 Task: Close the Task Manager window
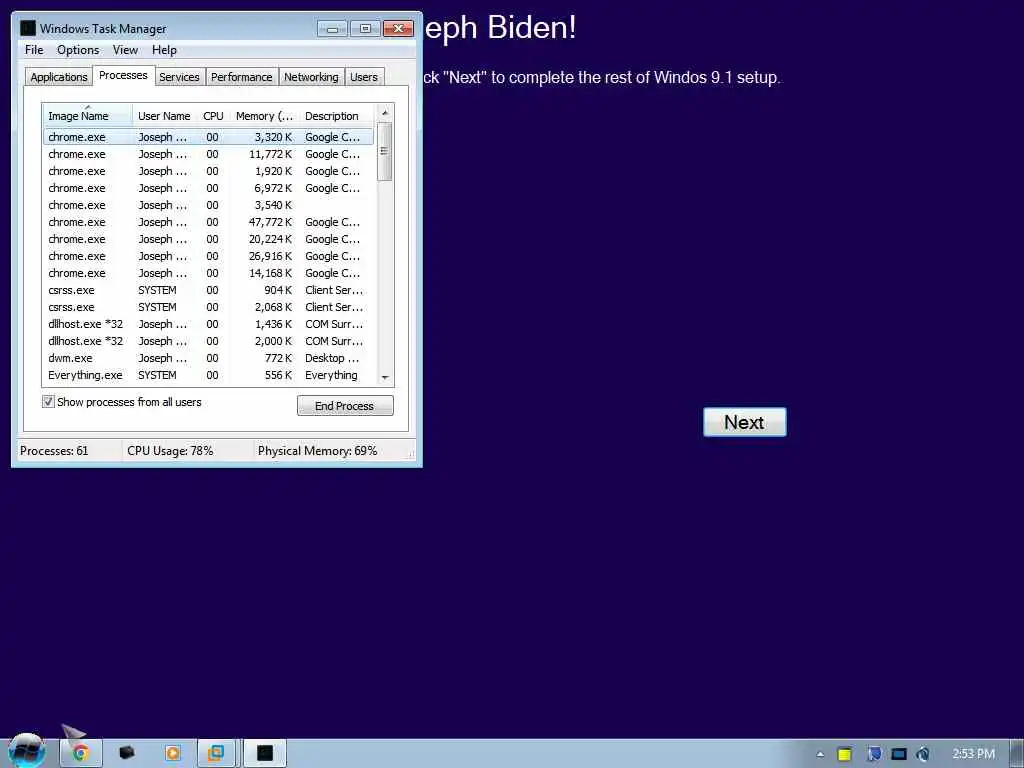[398, 28]
